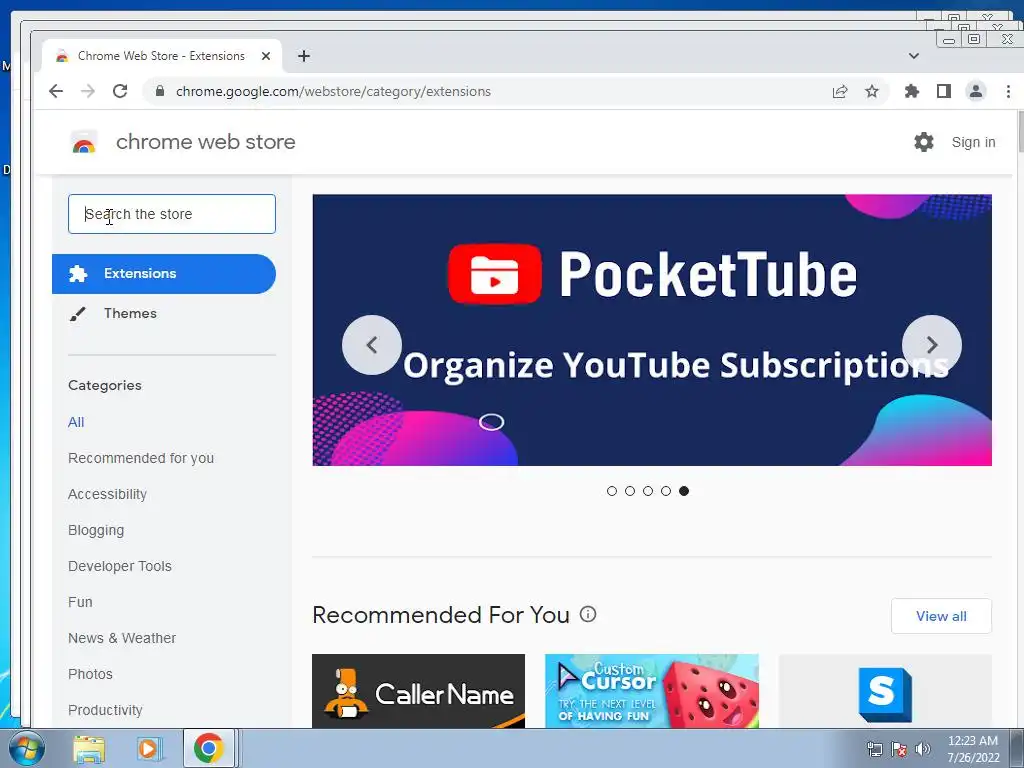Expand the tab search dropdown arrow
The height and width of the screenshot is (768, 1024).
pyautogui.click(x=914, y=56)
